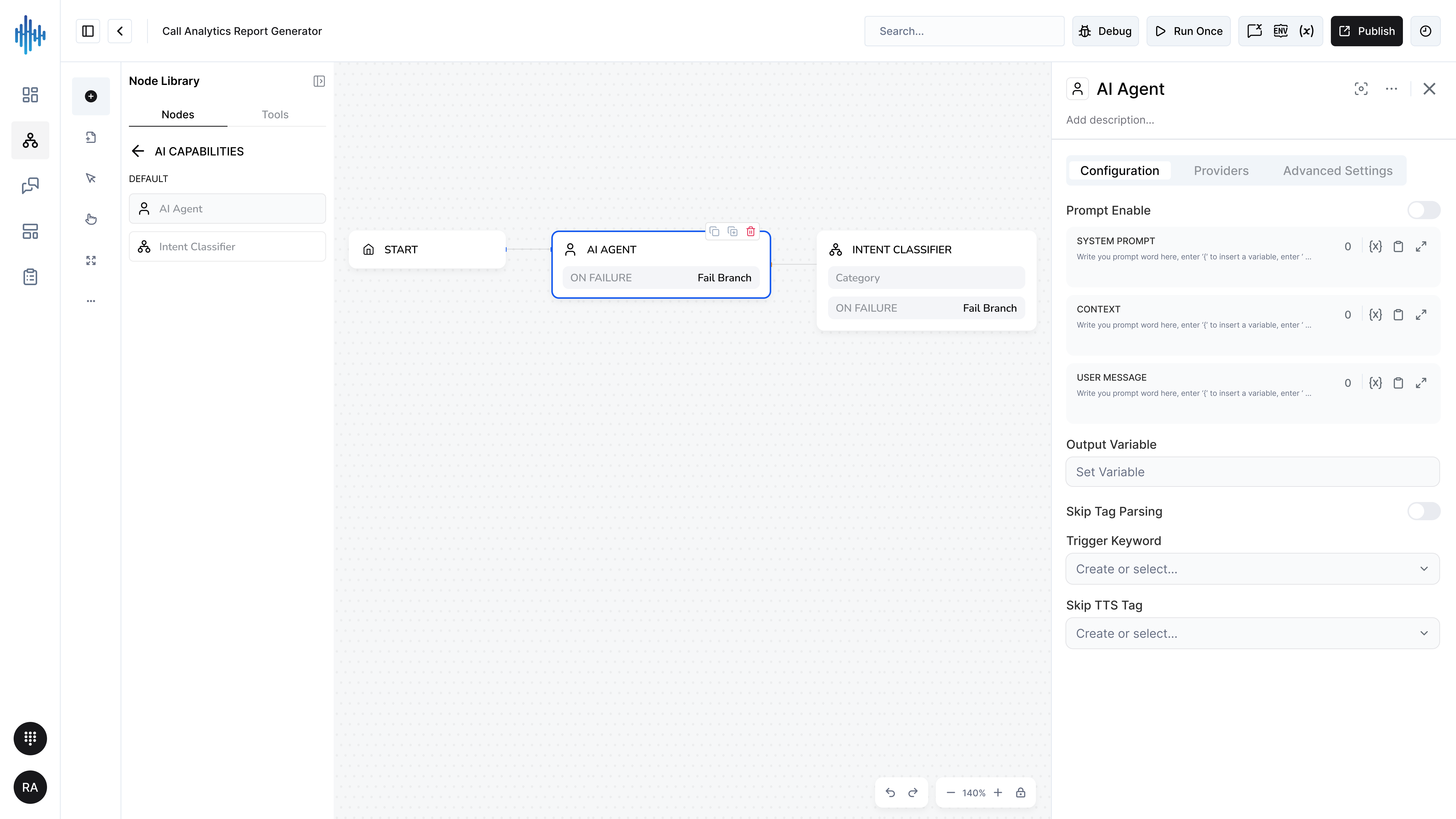Image resolution: width=1456 pixels, height=819 pixels.
Task: Insert variable into User Message
Action: 1376,383
